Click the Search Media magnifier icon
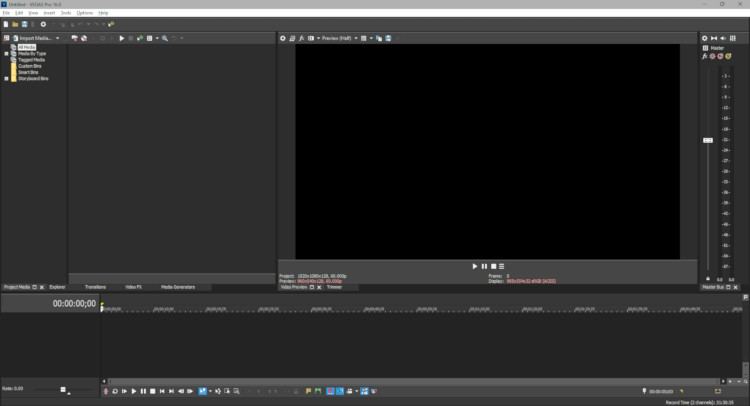Screen dimensions: 750x406 coord(165,38)
